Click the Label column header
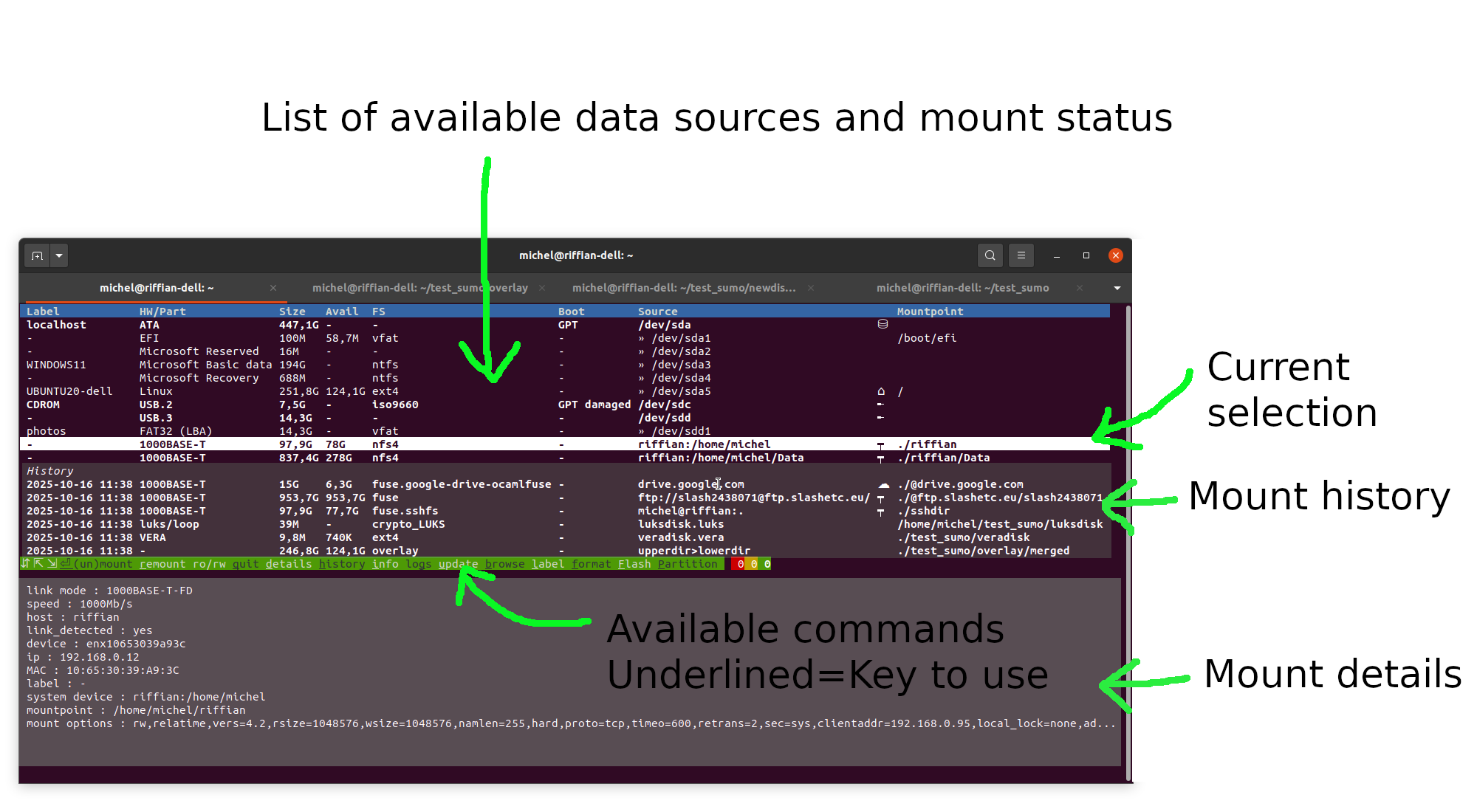 pyautogui.click(x=43, y=312)
